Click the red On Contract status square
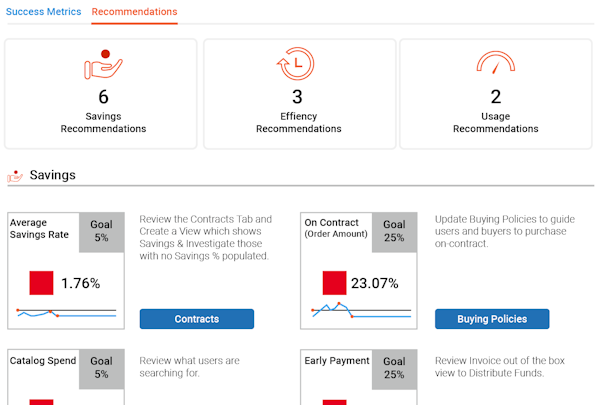 [x=334, y=283]
